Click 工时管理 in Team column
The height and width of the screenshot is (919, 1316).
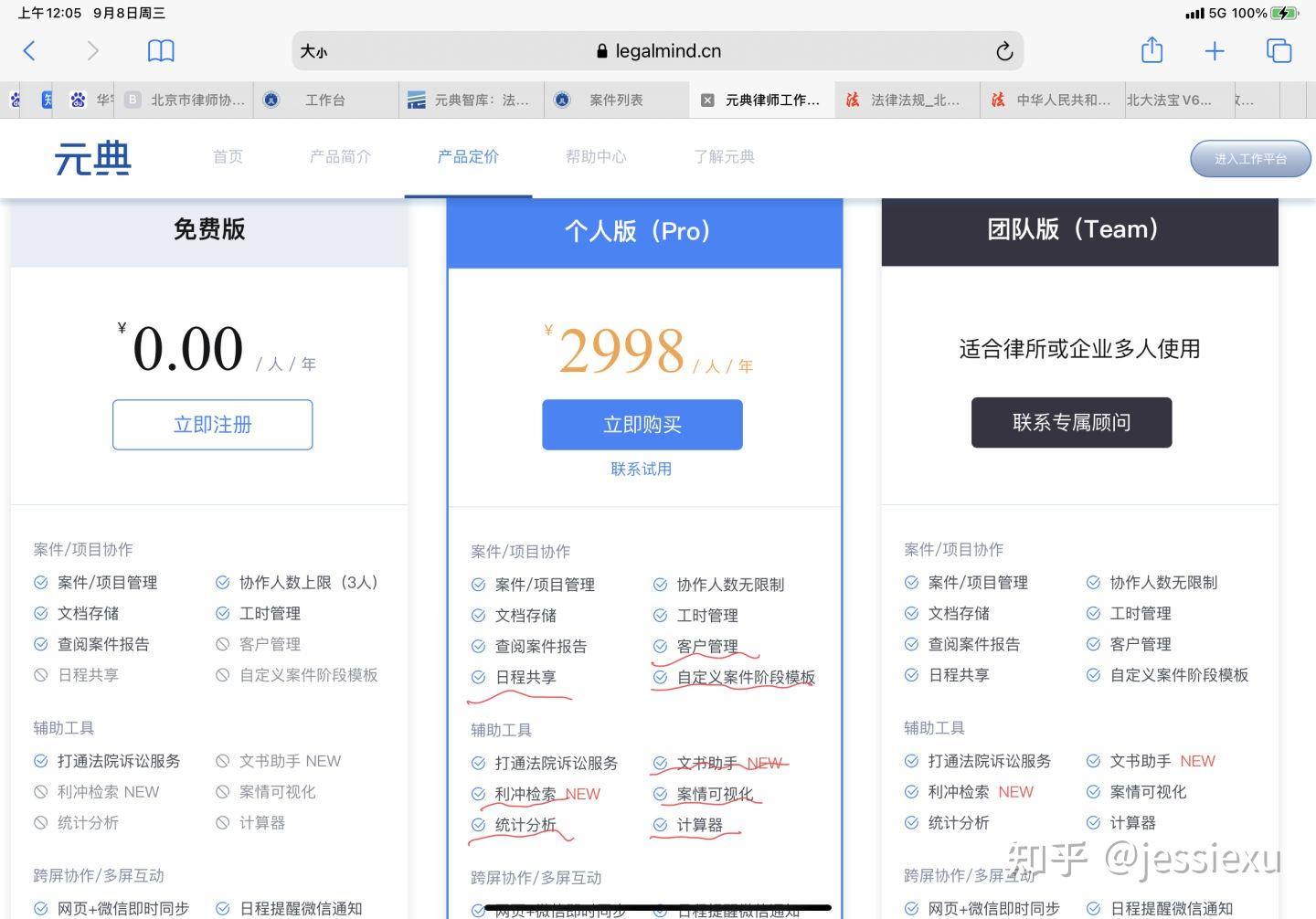1141,614
